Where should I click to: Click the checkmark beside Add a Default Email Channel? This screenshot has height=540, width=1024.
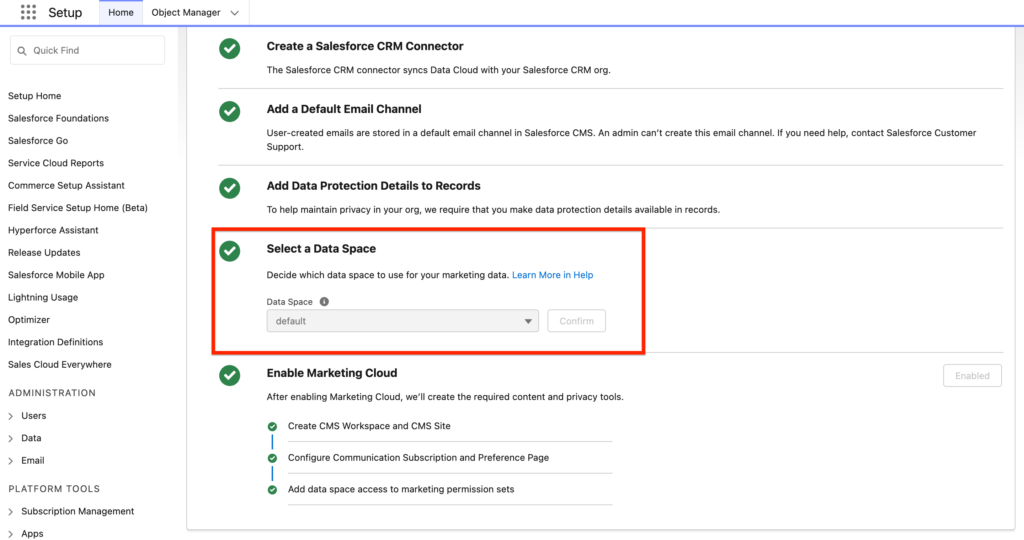click(230, 111)
